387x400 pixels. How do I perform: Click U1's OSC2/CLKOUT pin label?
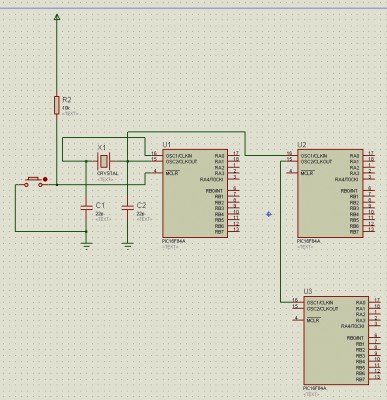pos(181,162)
